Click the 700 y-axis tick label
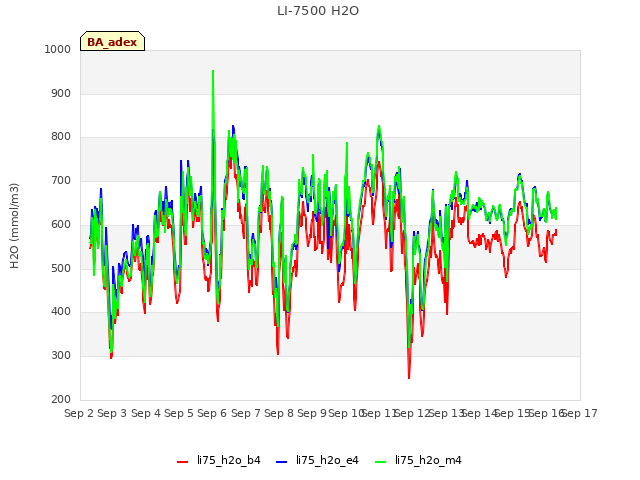640x480 pixels. click(61, 180)
